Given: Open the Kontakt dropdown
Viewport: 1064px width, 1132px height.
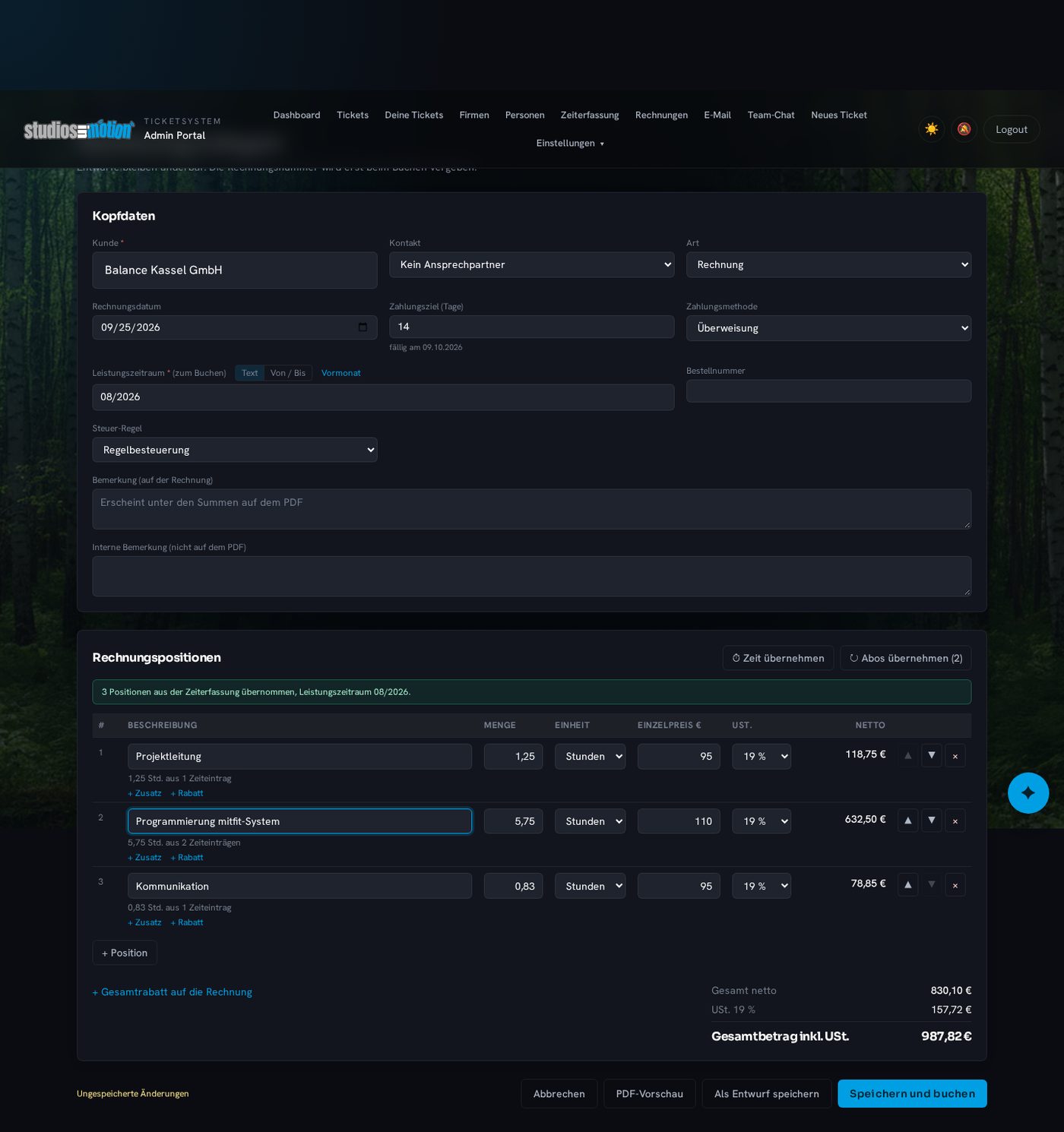Looking at the screenshot, I should point(531,264).
